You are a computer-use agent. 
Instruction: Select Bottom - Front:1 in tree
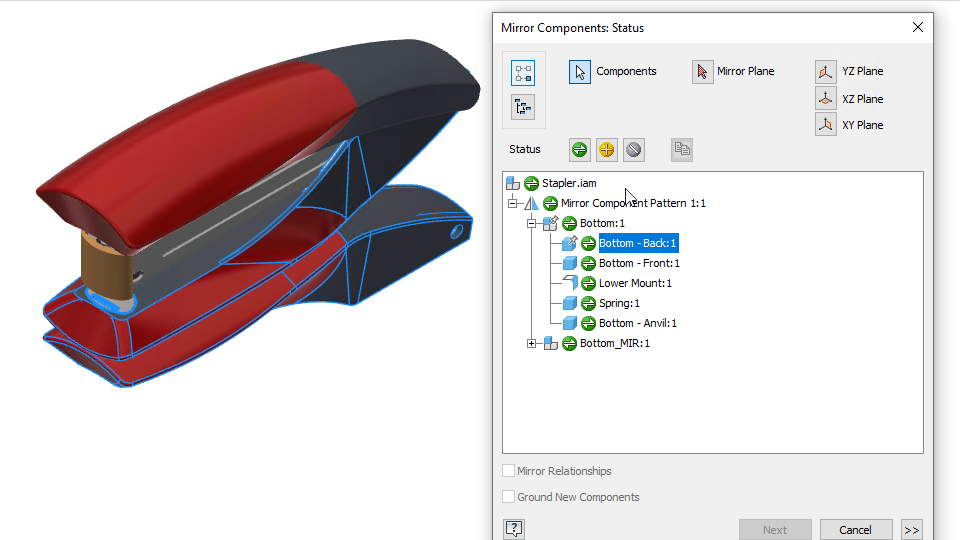click(639, 263)
